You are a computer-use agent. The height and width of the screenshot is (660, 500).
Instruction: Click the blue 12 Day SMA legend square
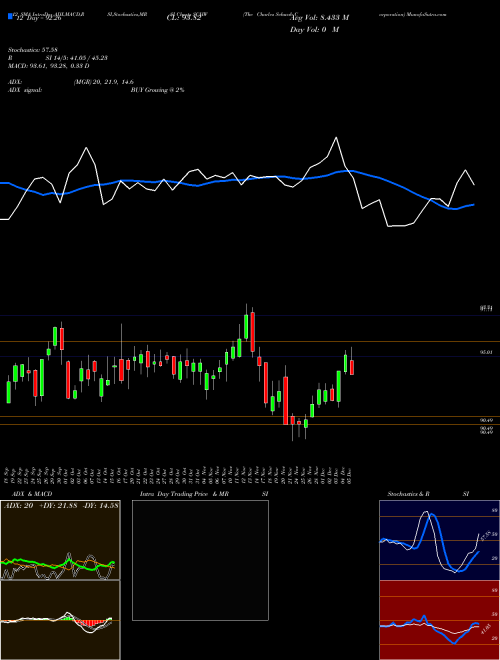tap(11, 17)
